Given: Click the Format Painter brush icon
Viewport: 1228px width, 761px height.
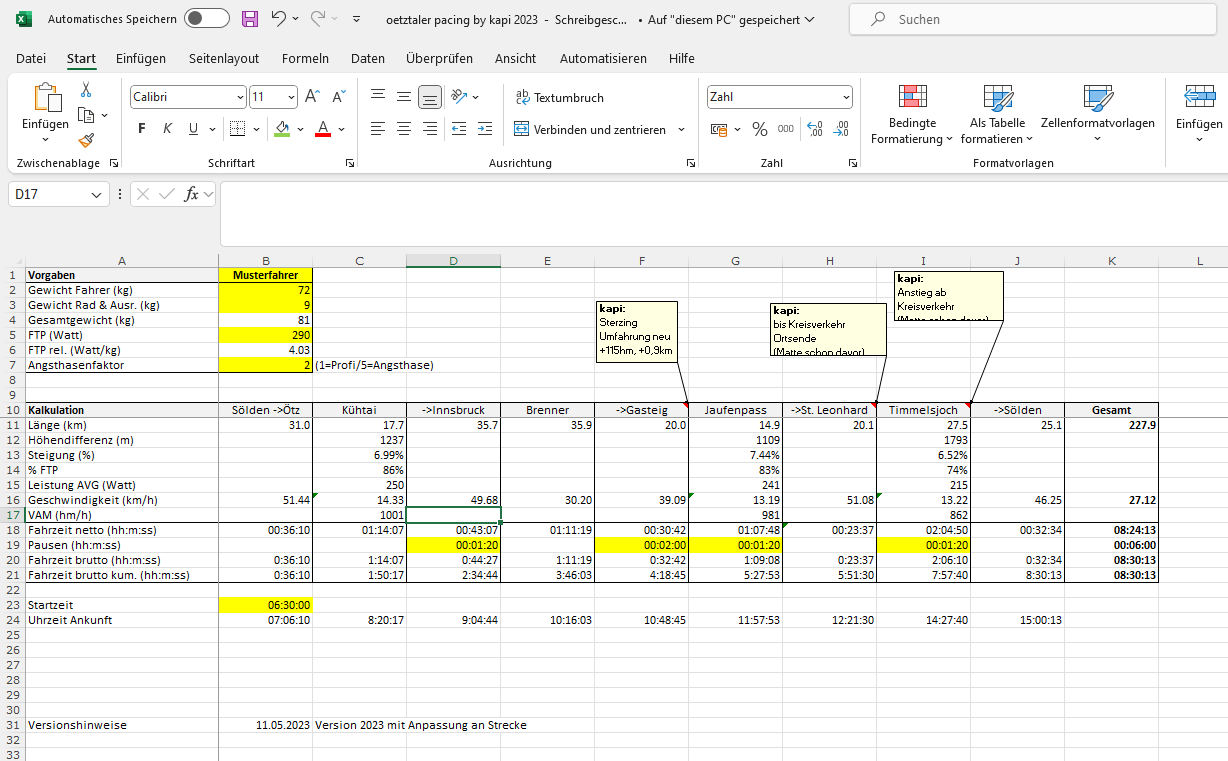Looking at the screenshot, I should pyautogui.click(x=86, y=141).
